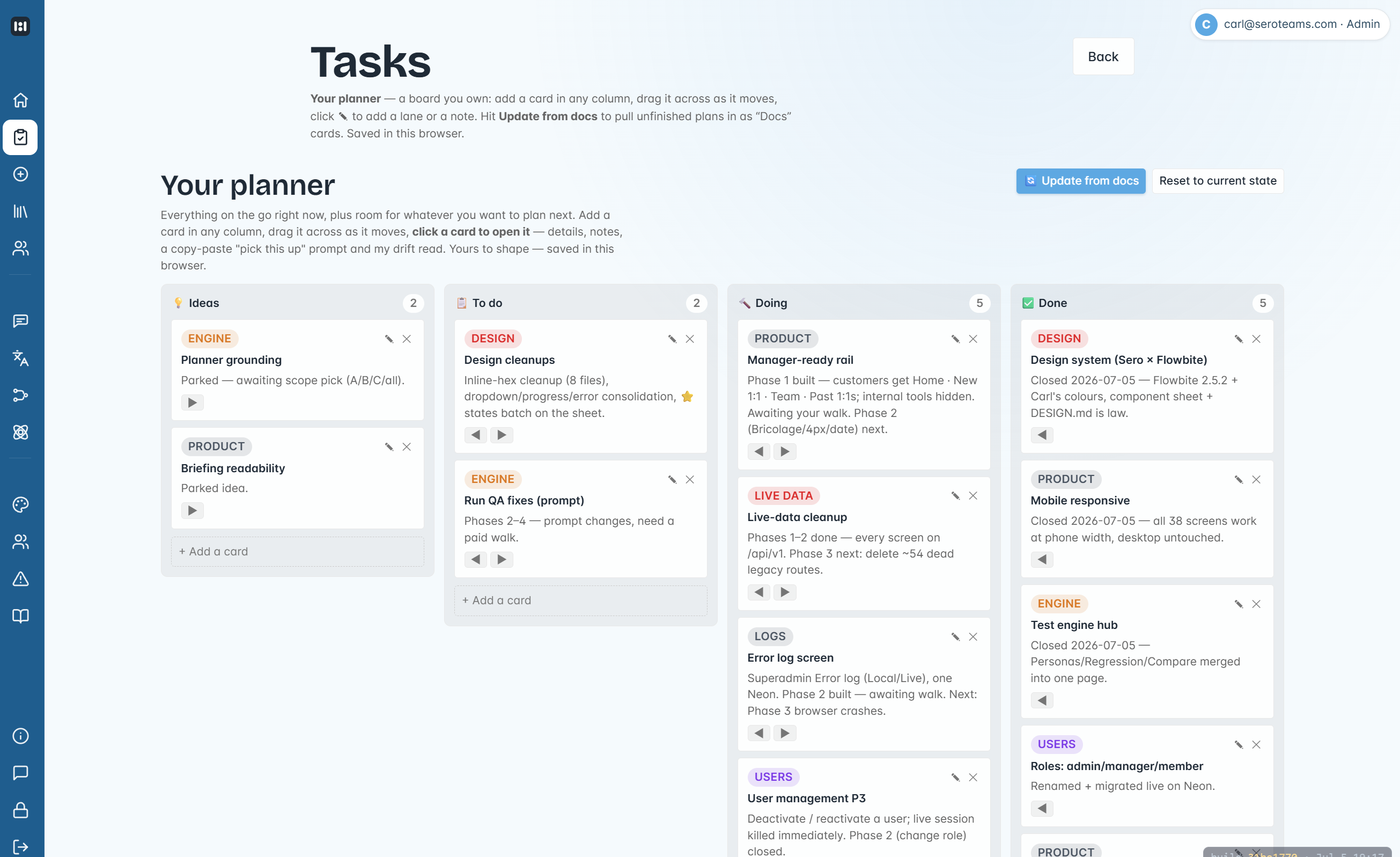Image resolution: width=1400 pixels, height=857 pixels.
Task: Open the speech bubble feedback icon in sidebar
Action: 20,773
